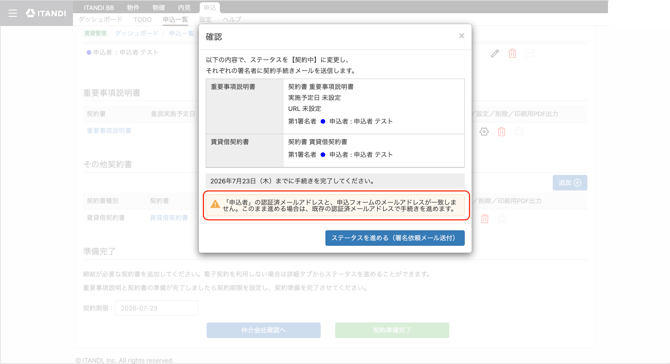The height and width of the screenshot is (364, 670).
Task: Click 契約書 賃貸借契約書 text in dialog
Action: click(317, 142)
